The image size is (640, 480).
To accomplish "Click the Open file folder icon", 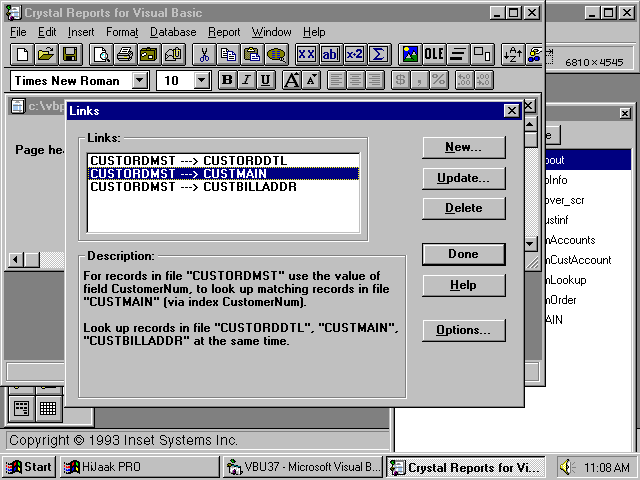I will [46, 54].
